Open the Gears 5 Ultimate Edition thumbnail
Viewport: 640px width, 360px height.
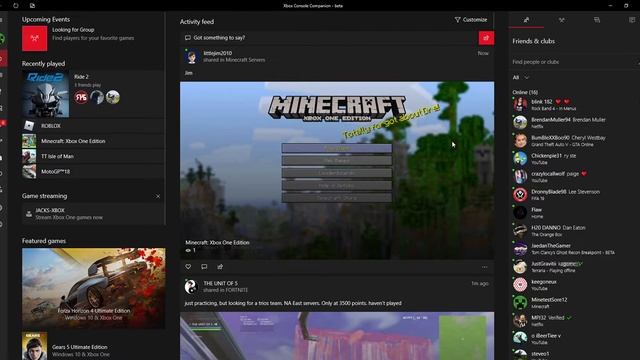(x=35, y=346)
